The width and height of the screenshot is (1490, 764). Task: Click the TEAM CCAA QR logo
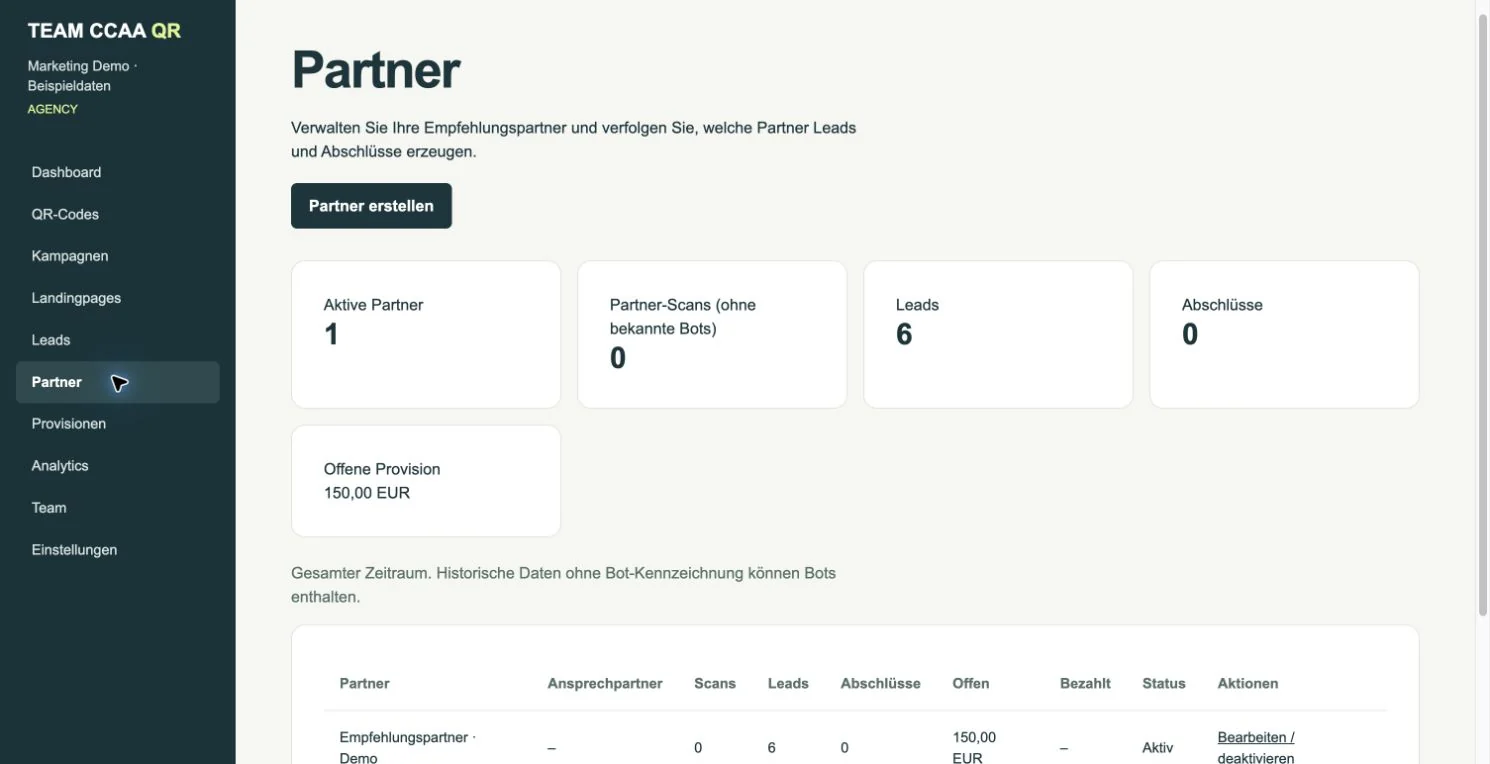point(104,31)
